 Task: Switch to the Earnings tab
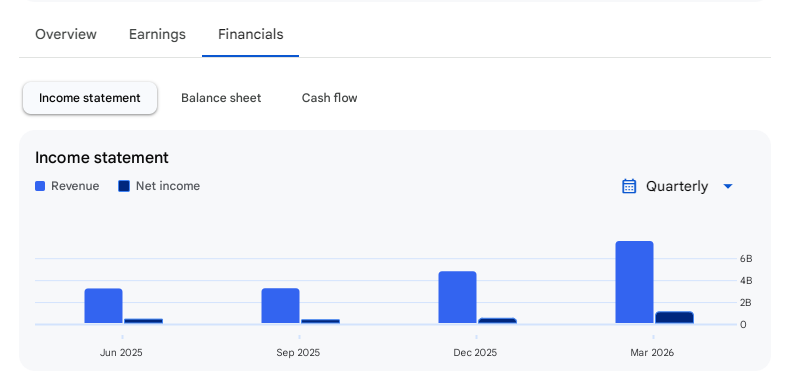click(157, 34)
